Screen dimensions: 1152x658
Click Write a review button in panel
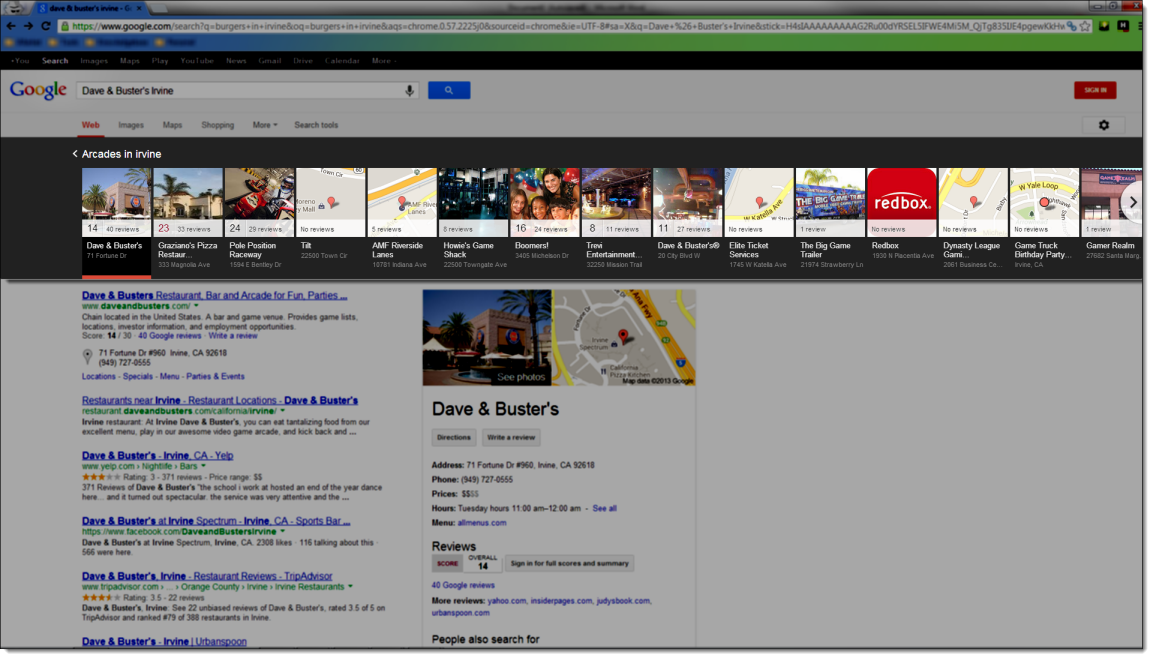click(x=511, y=438)
